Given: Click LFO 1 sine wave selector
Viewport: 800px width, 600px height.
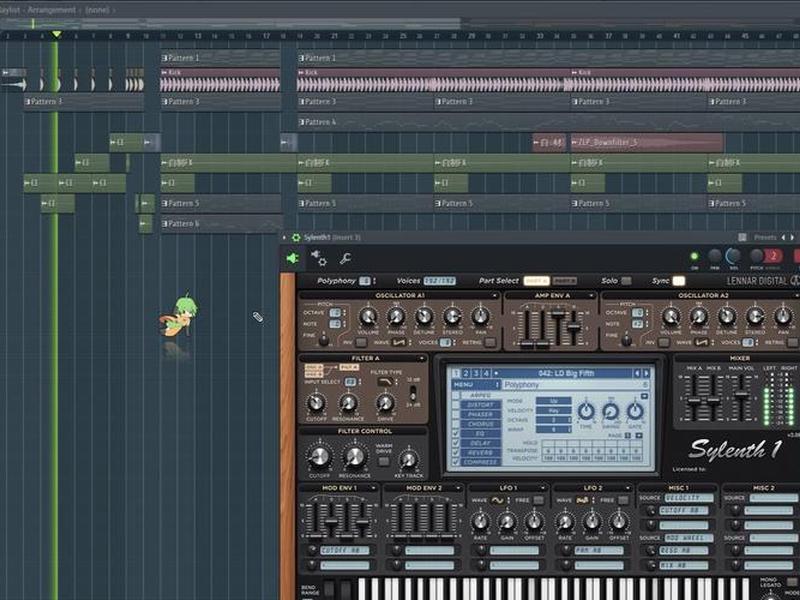Looking at the screenshot, I should click(497, 501).
